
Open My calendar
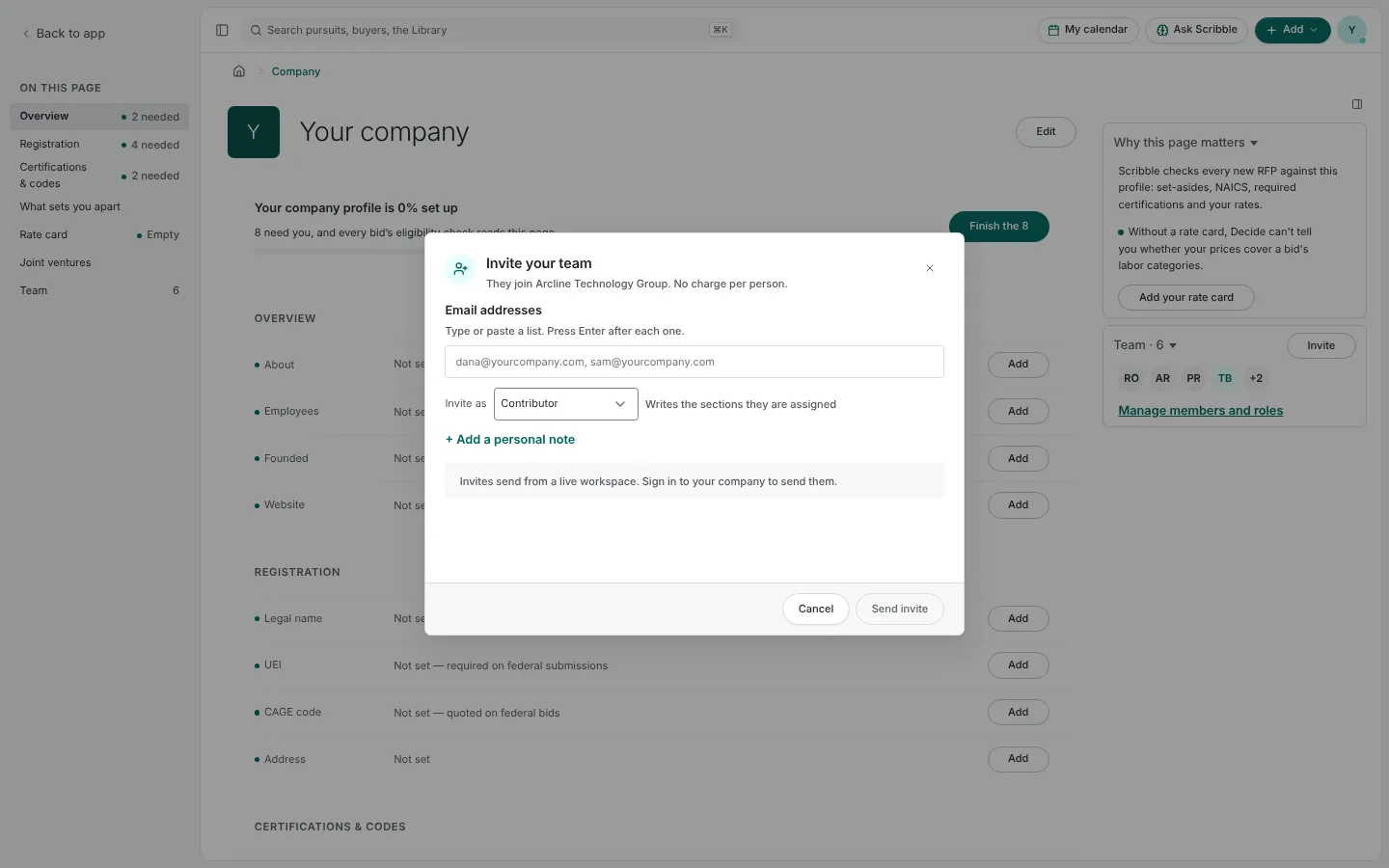click(x=1088, y=30)
